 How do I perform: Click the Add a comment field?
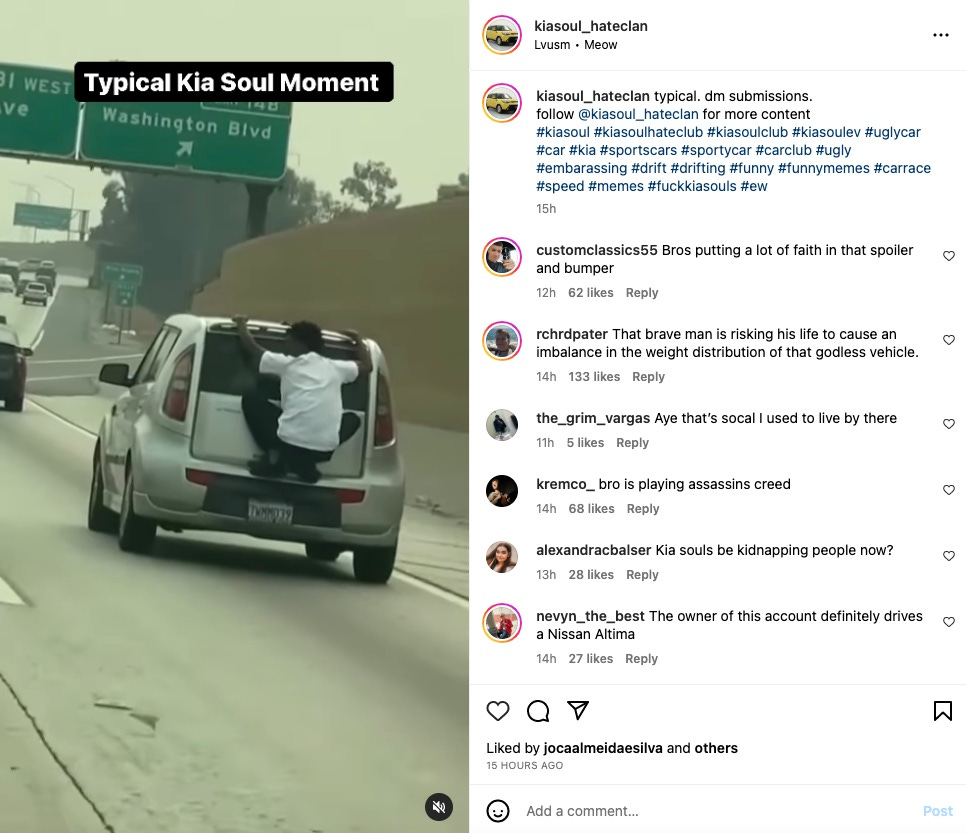tap(718, 811)
